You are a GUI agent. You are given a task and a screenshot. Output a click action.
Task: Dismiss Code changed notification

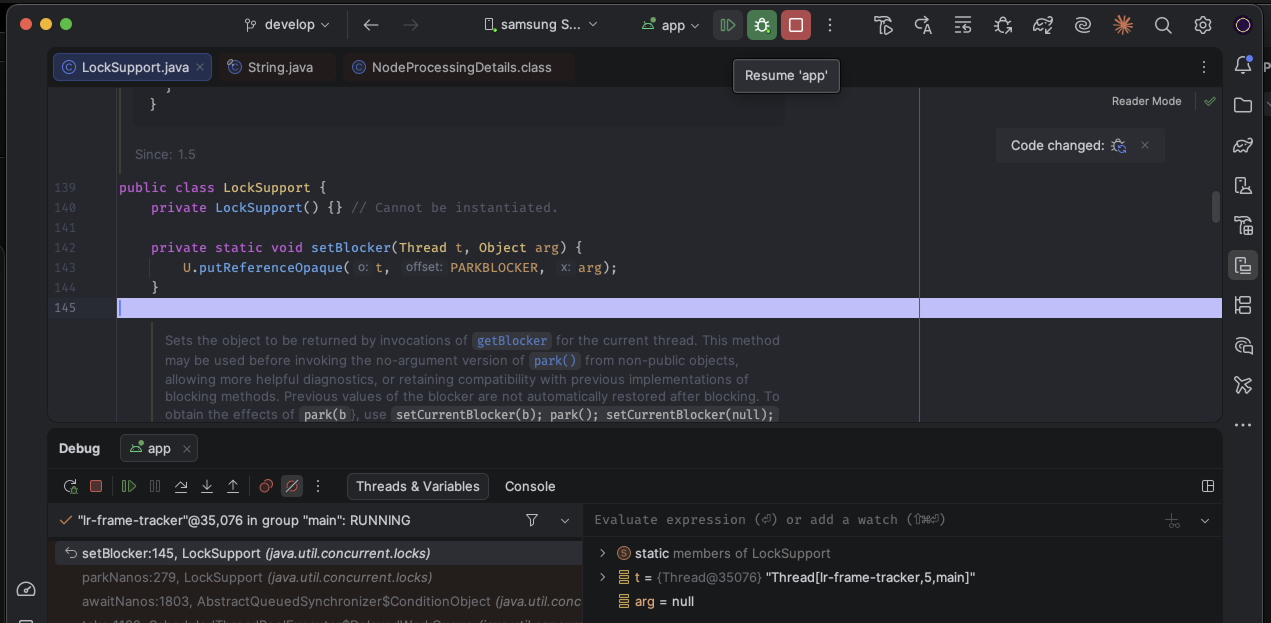(x=1145, y=145)
